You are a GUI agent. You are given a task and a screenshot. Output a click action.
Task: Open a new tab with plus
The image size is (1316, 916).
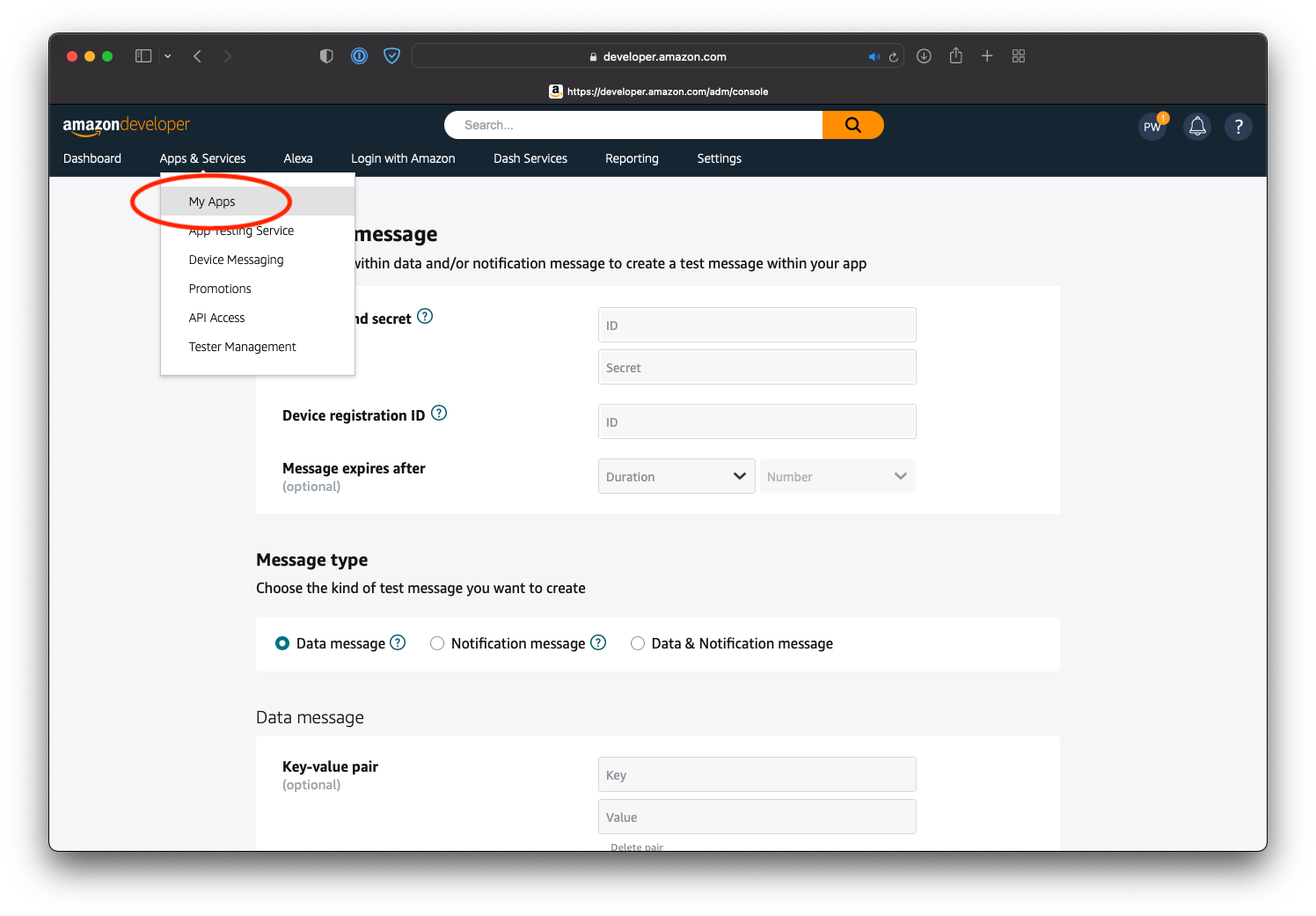pos(987,56)
